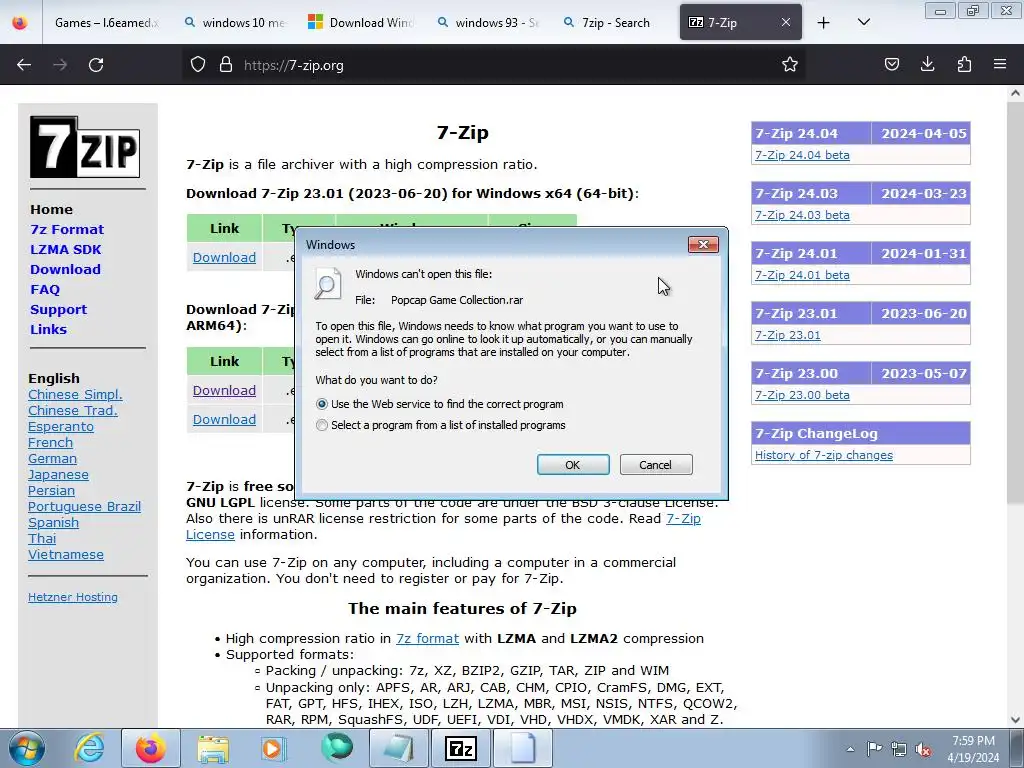Open Save to Pocket icon
1024x768 pixels.
(x=892, y=64)
